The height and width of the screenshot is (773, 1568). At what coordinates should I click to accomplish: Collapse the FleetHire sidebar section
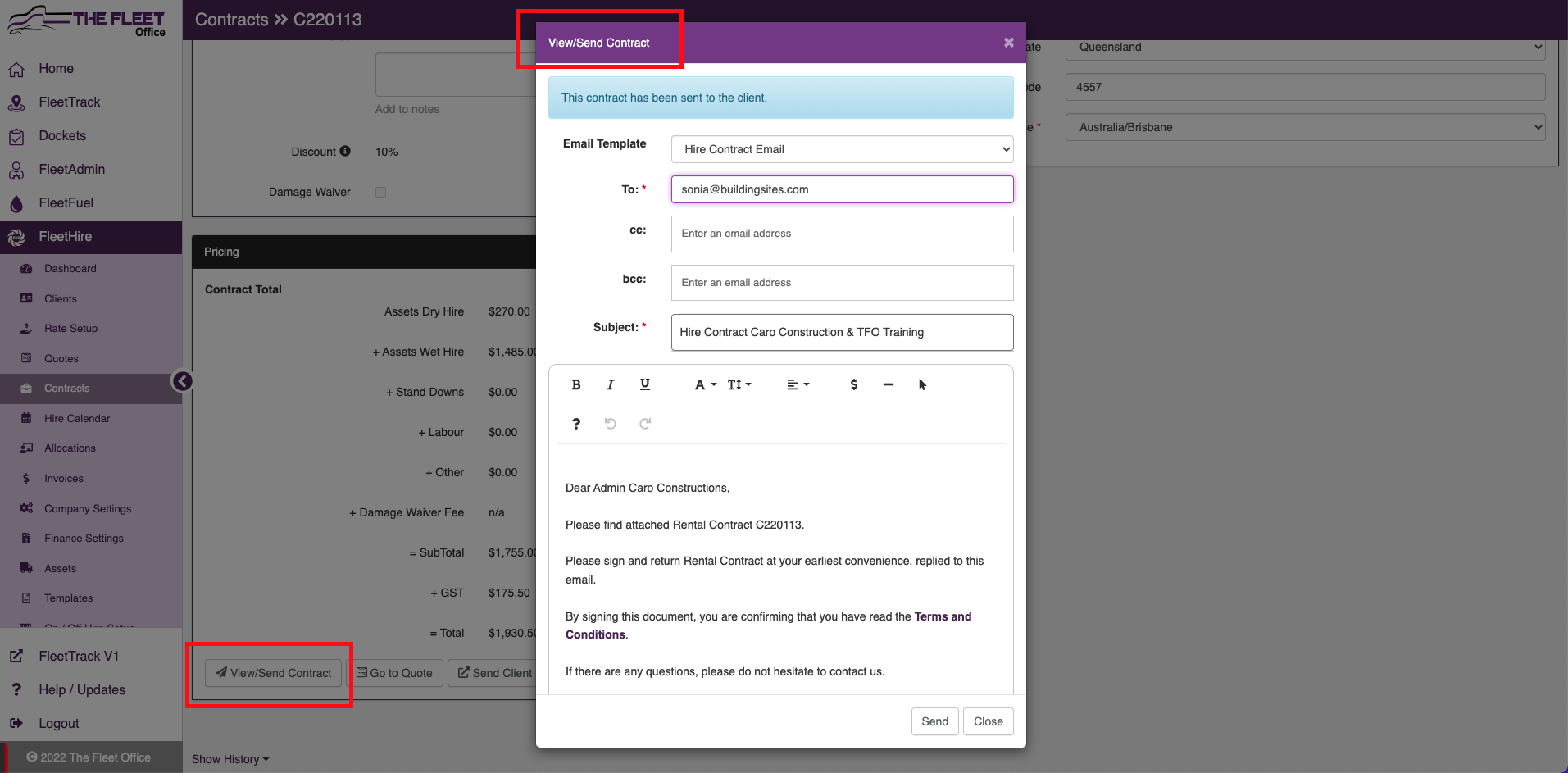pyautogui.click(x=91, y=237)
